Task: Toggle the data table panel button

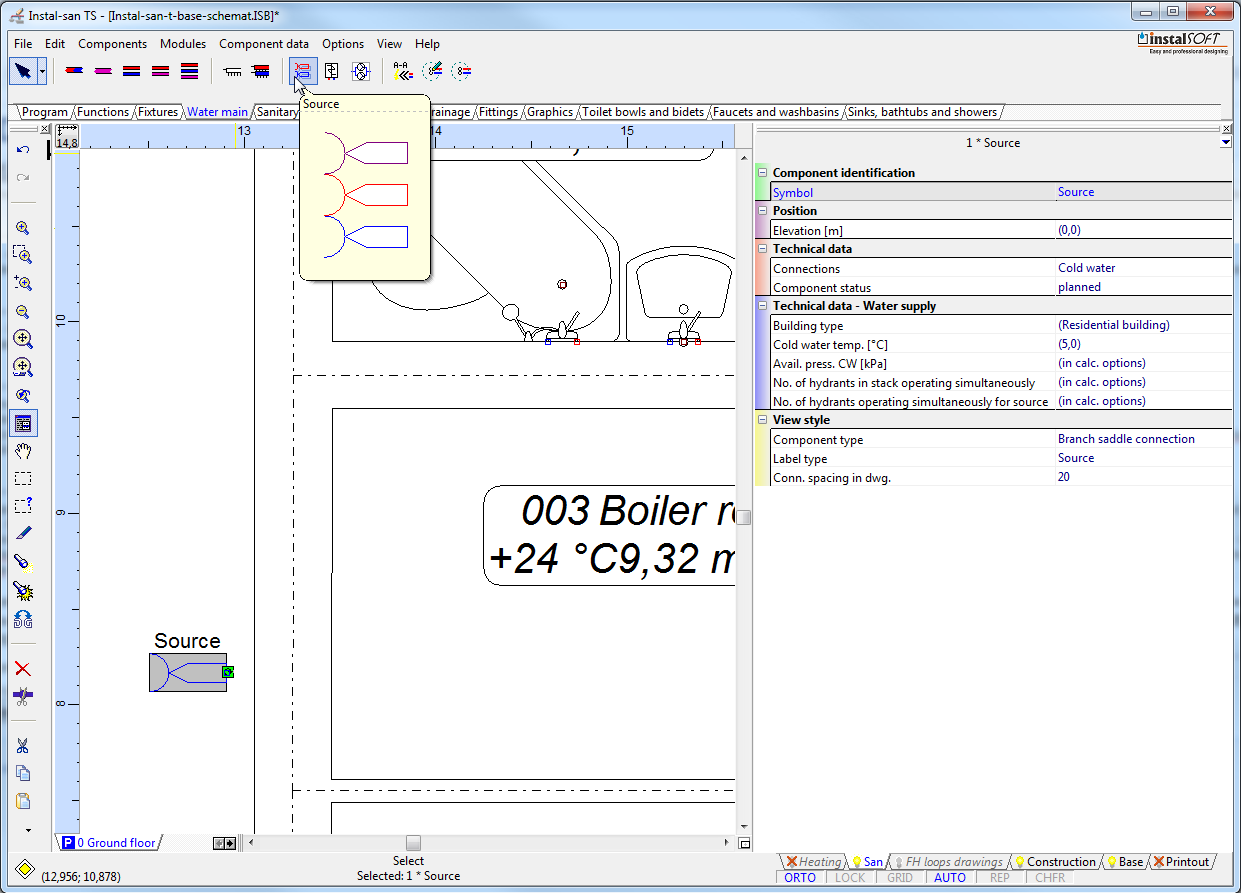Action: pos(23,424)
